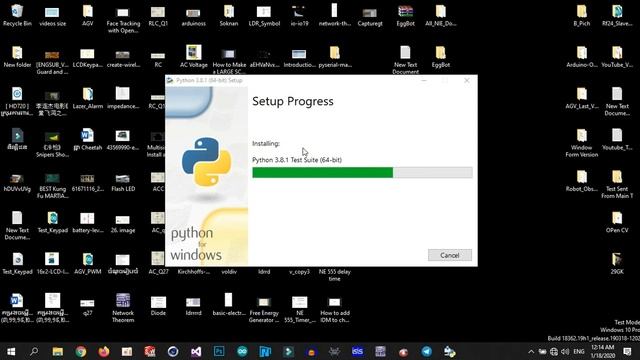Screen dimensions: 640x360
Task: Select the battery-lev... desktop icon
Action: (x=87, y=222)
